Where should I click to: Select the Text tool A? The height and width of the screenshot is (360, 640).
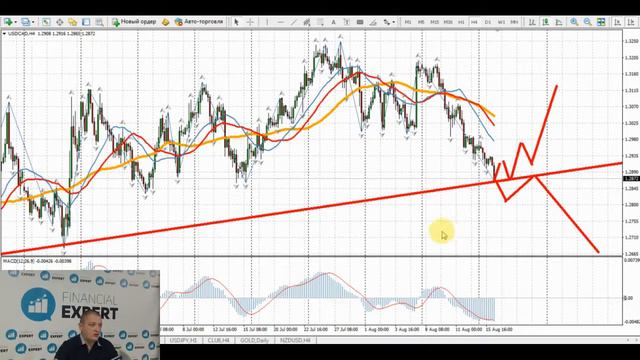[333, 22]
